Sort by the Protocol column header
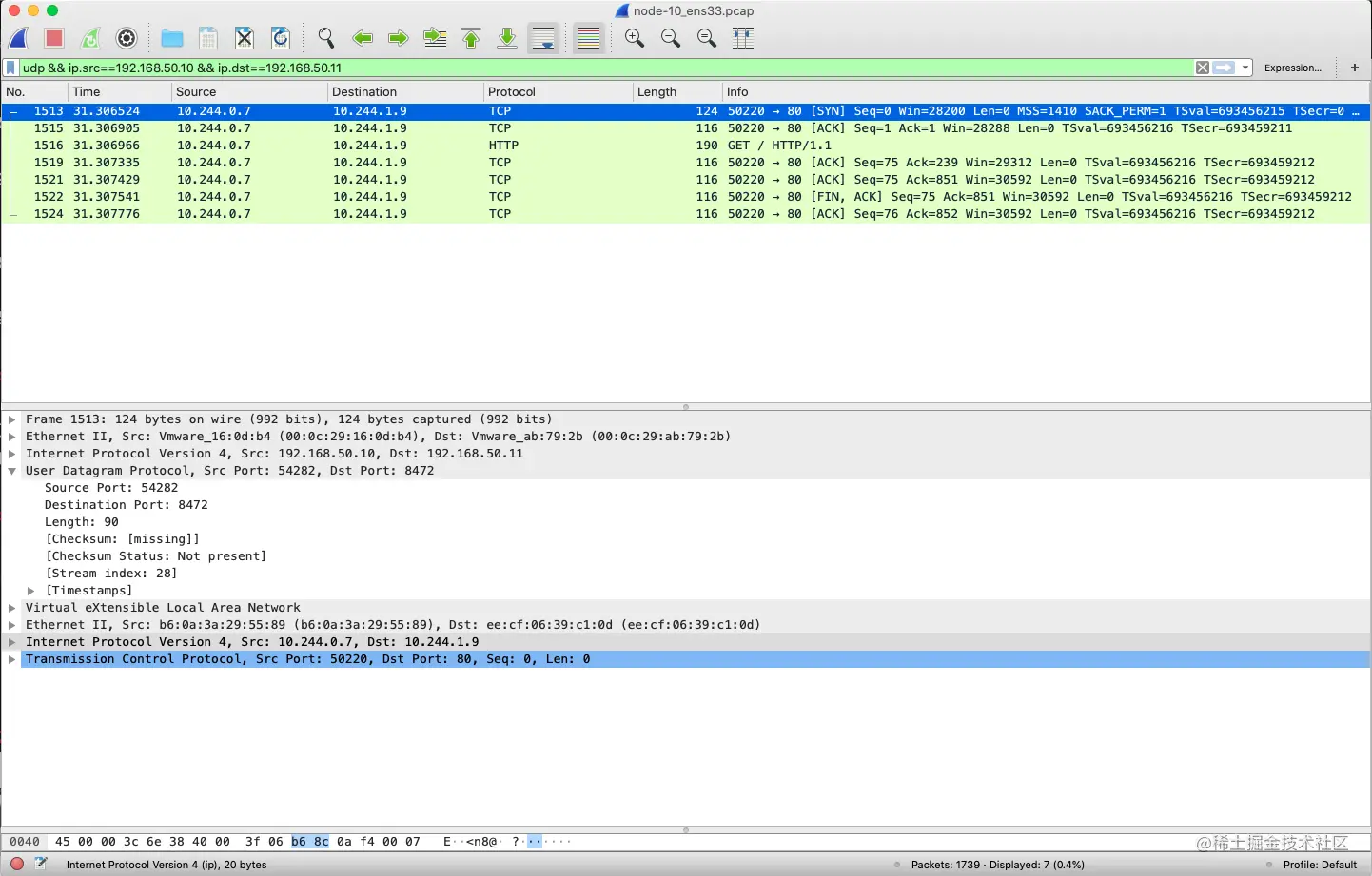Image resolution: width=1372 pixels, height=876 pixels. pyautogui.click(x=559, y=91)
